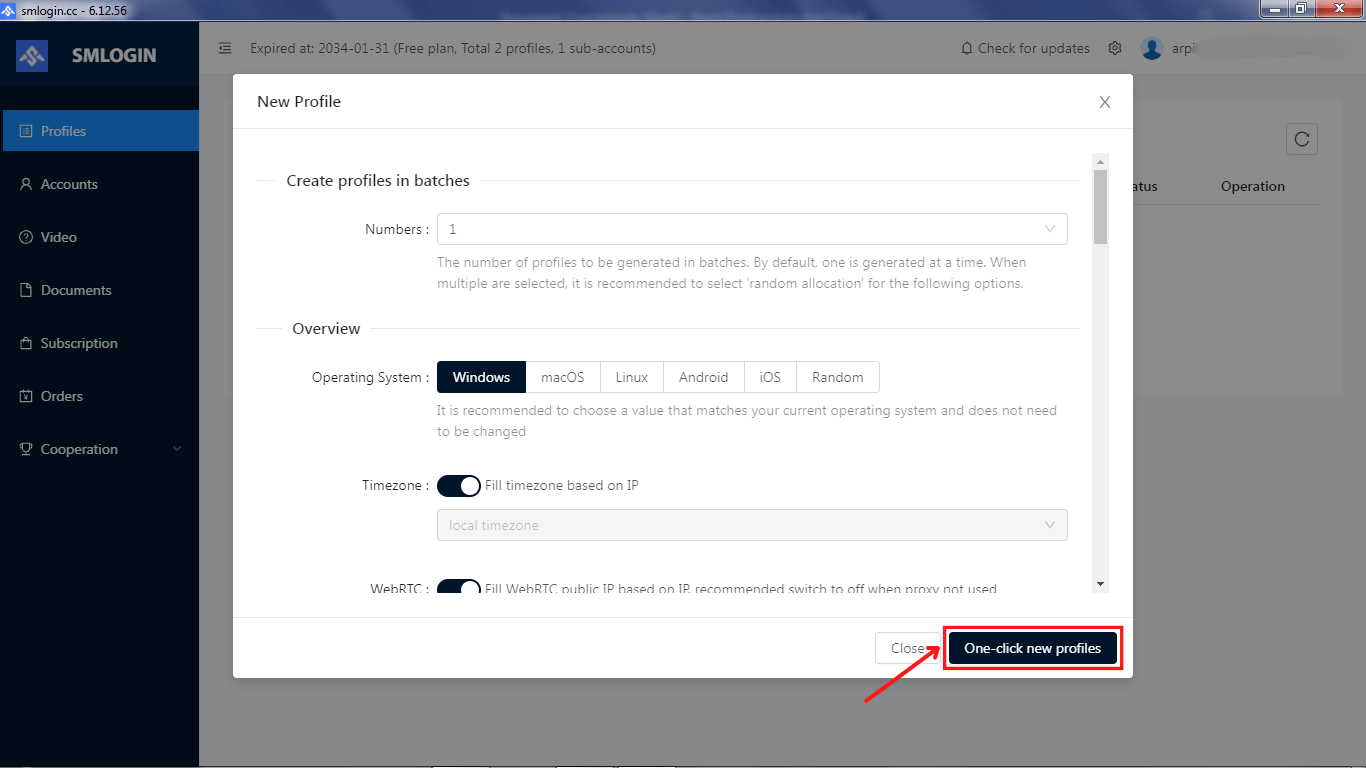Open application settings via the gear icon

1115,48
